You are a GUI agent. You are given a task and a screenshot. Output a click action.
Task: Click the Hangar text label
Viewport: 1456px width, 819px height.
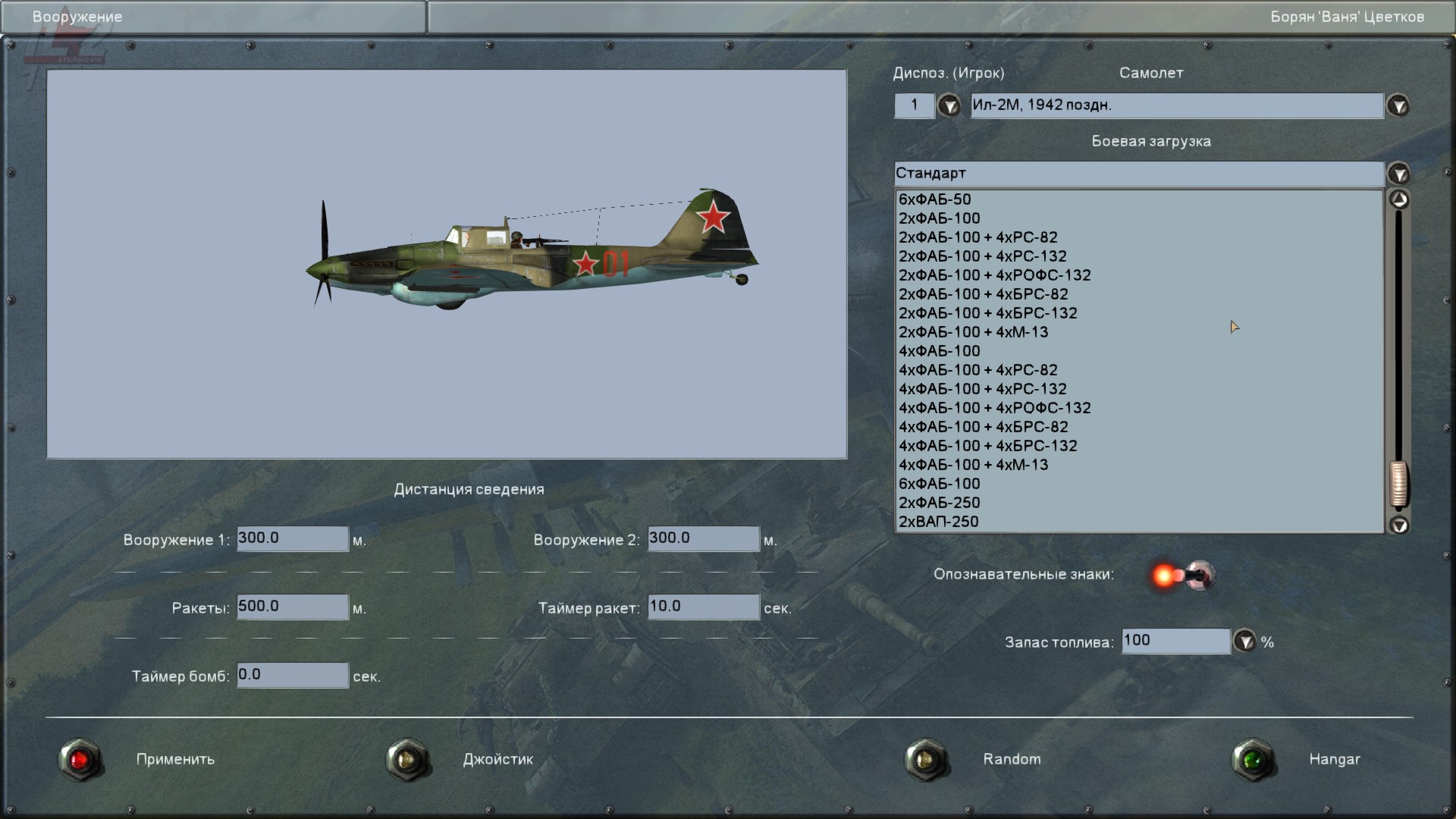coord(1334,759)
